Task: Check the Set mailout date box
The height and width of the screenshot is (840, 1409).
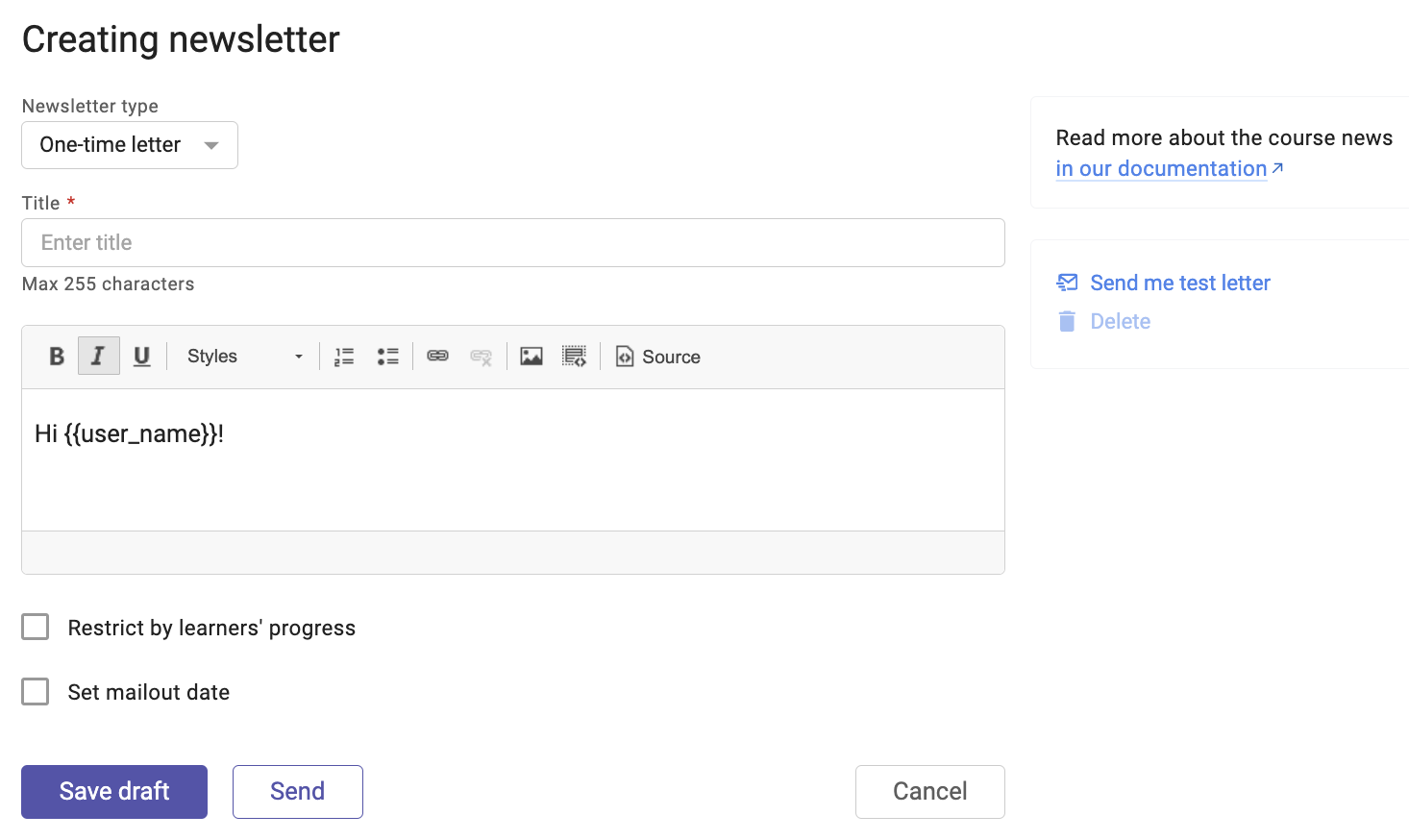Action: coord(36,692)
